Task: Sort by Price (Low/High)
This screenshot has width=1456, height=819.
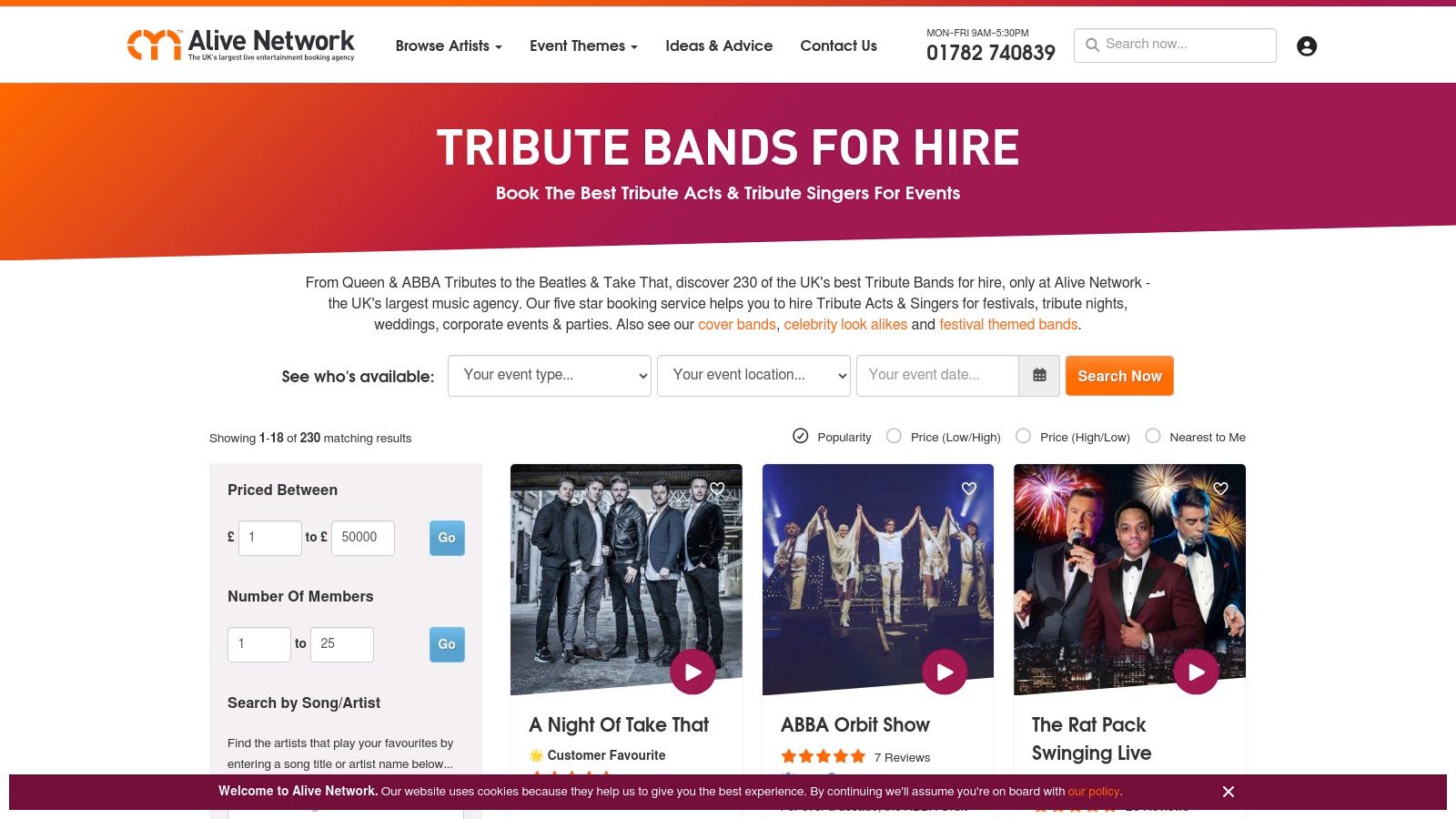Action: pos(943,437)
